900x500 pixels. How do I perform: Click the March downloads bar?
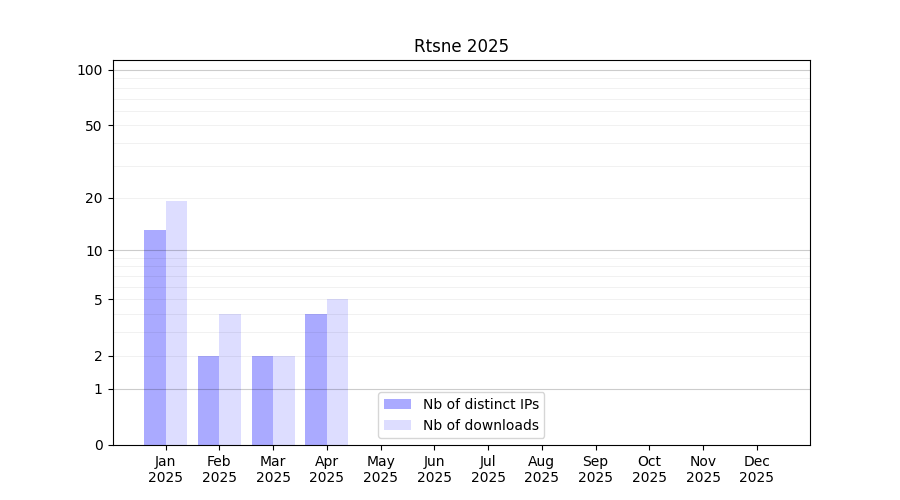(x=284, y=400)
